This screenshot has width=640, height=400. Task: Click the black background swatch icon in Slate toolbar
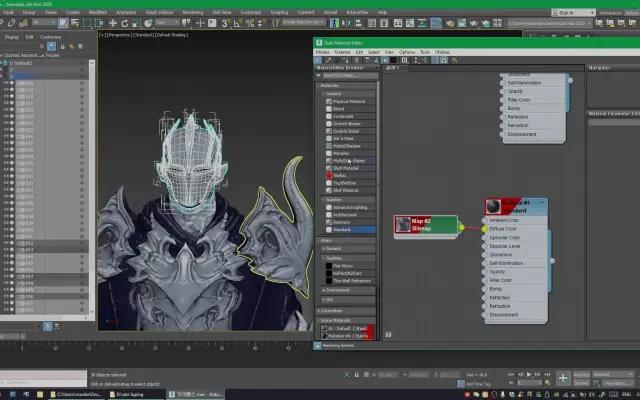pos(393,60)
